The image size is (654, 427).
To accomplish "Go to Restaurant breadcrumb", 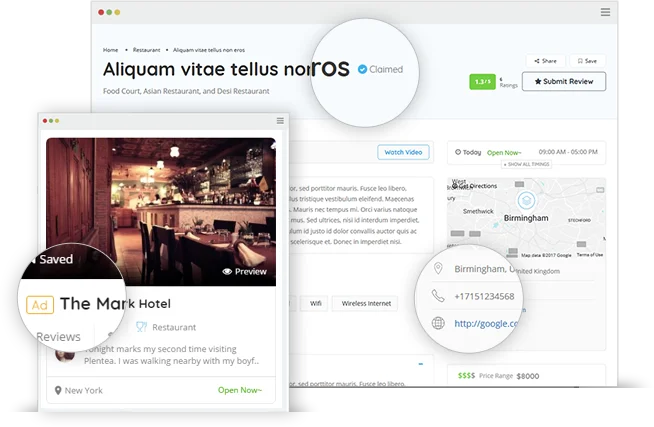I will tap(146, 50).
